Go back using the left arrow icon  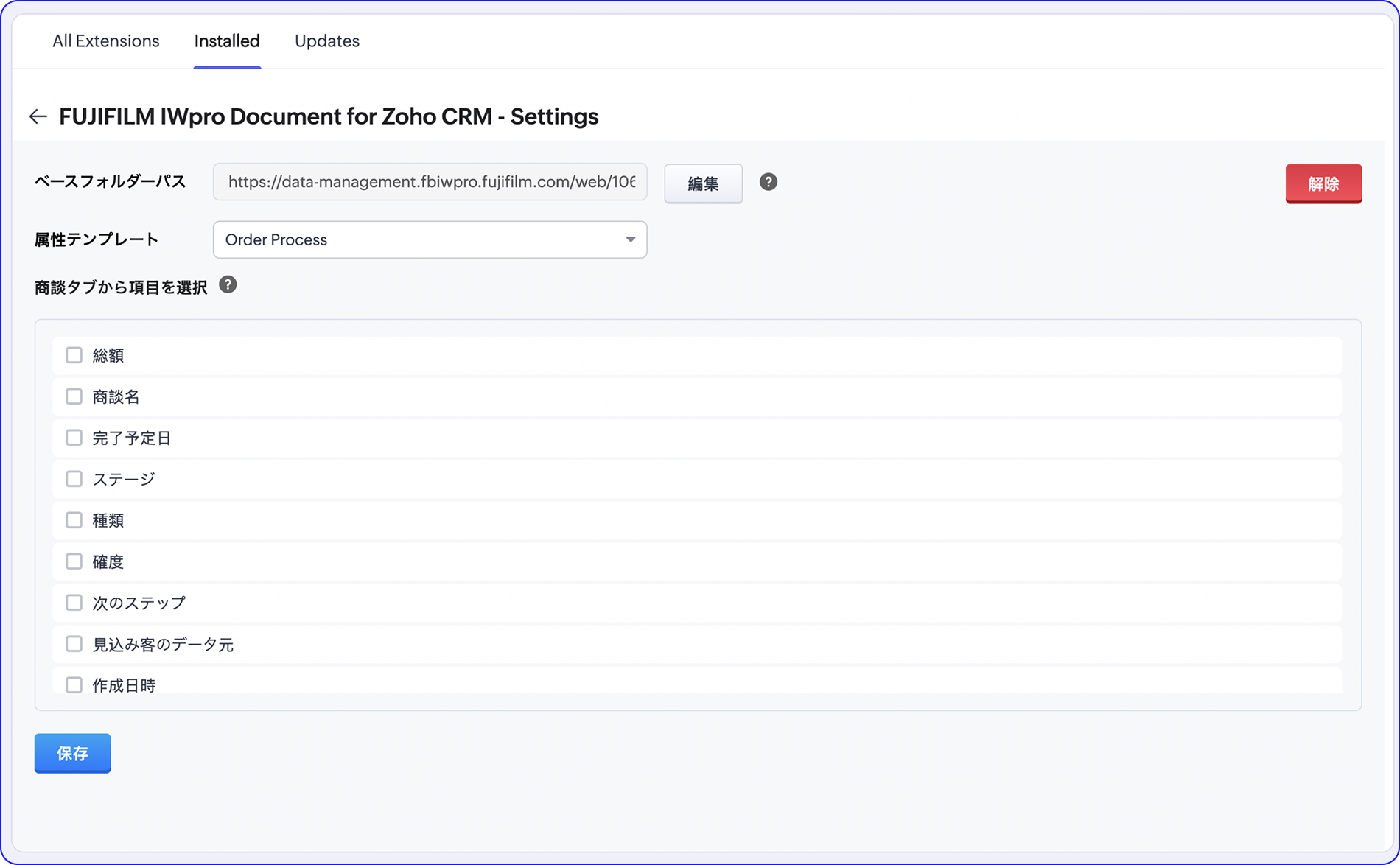coord(38,116)
